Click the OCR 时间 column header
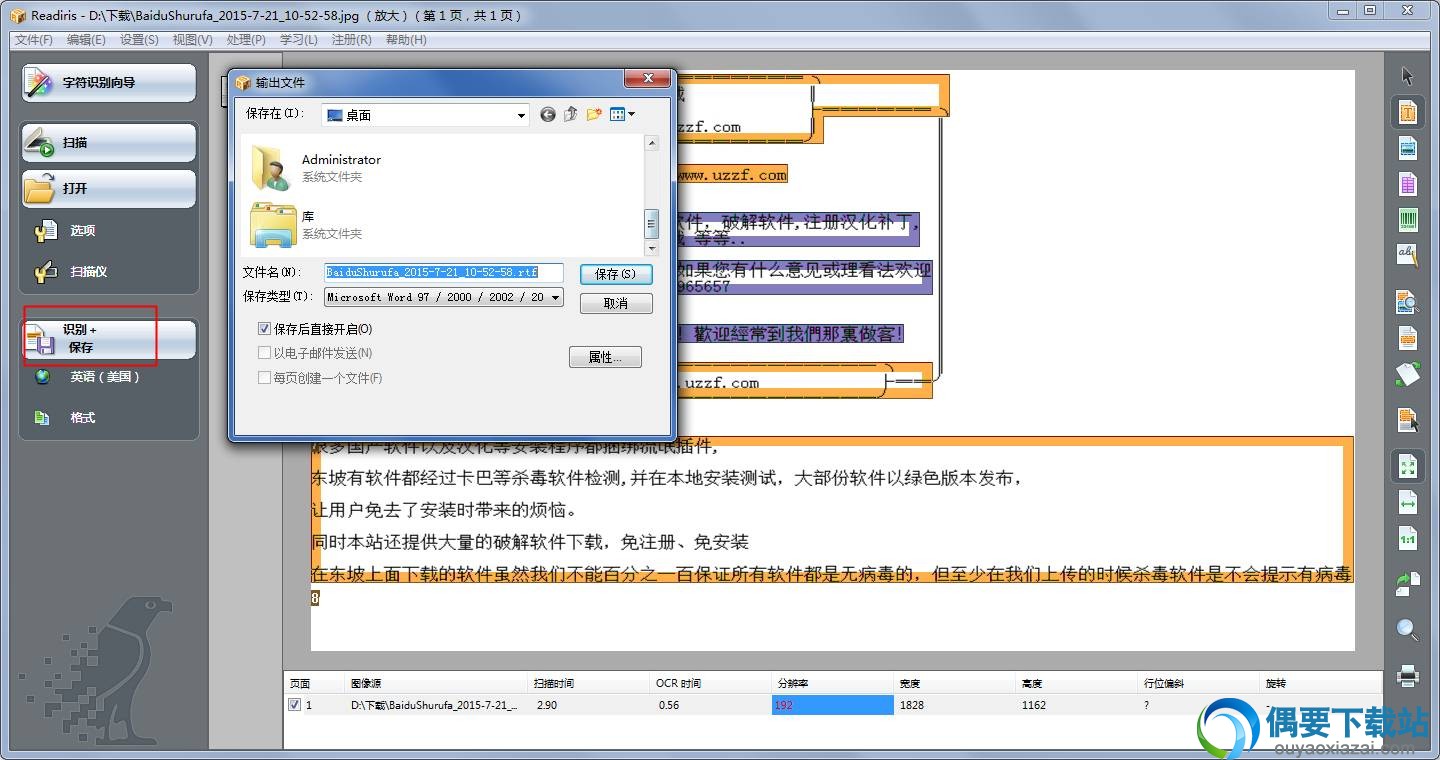The height and width of the screenshot is (760, 1440). pos(711,684)
